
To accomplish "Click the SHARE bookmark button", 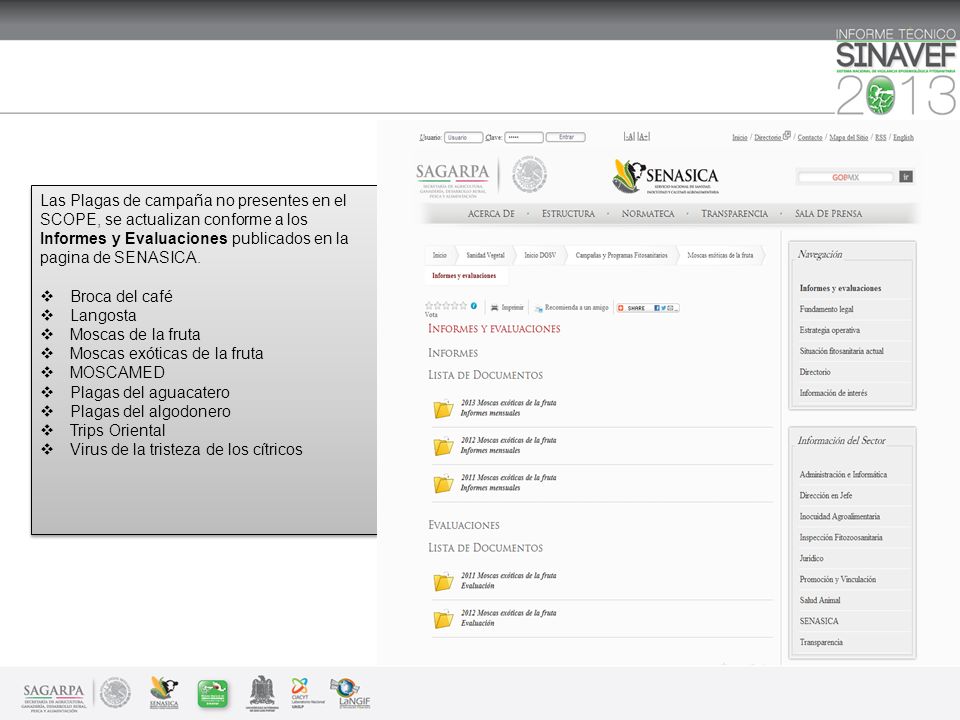I will pyautogui.click(x=648, y=307).
